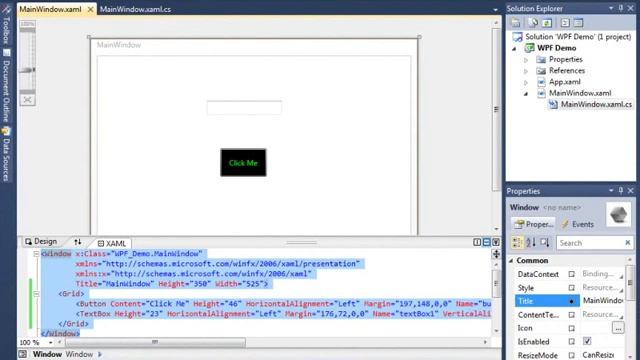Clear the Properties search box
This screenshot has height=360, width=640.
628,243
